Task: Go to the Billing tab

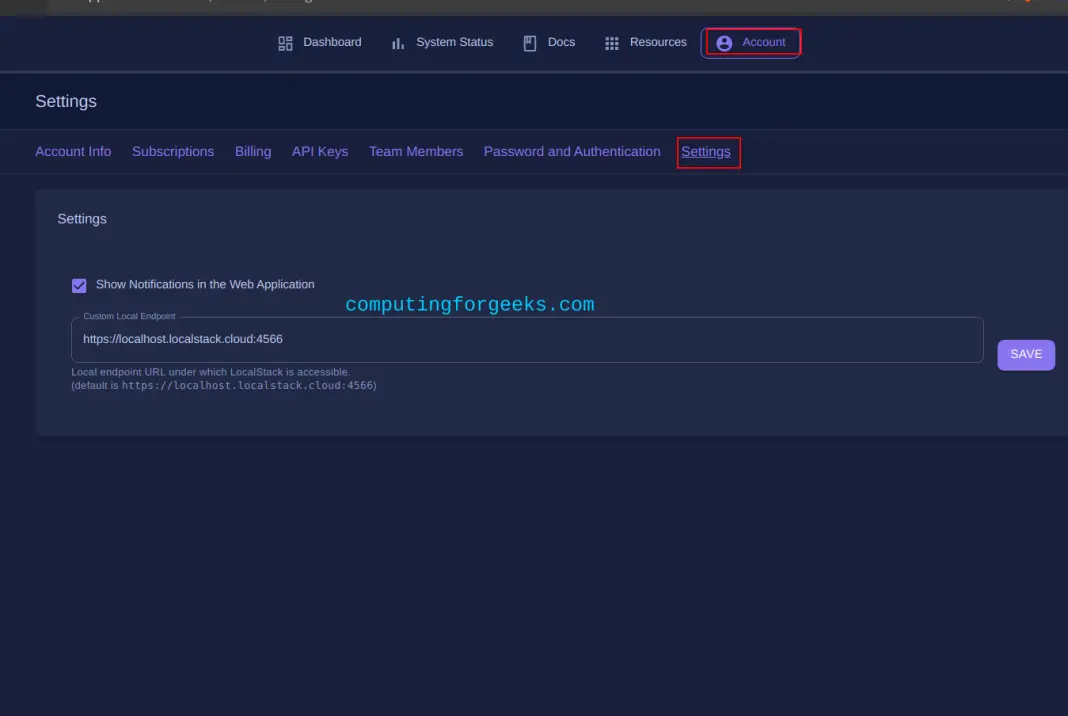Action: pyautogui.click(x=253, y=152)
